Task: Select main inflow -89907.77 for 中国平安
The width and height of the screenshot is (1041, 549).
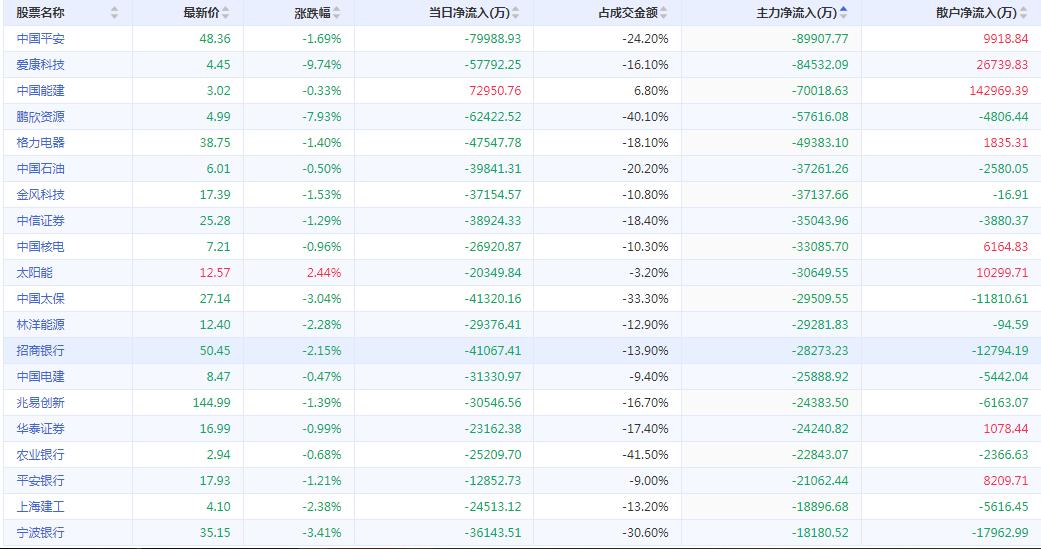Action: (820, 39)
